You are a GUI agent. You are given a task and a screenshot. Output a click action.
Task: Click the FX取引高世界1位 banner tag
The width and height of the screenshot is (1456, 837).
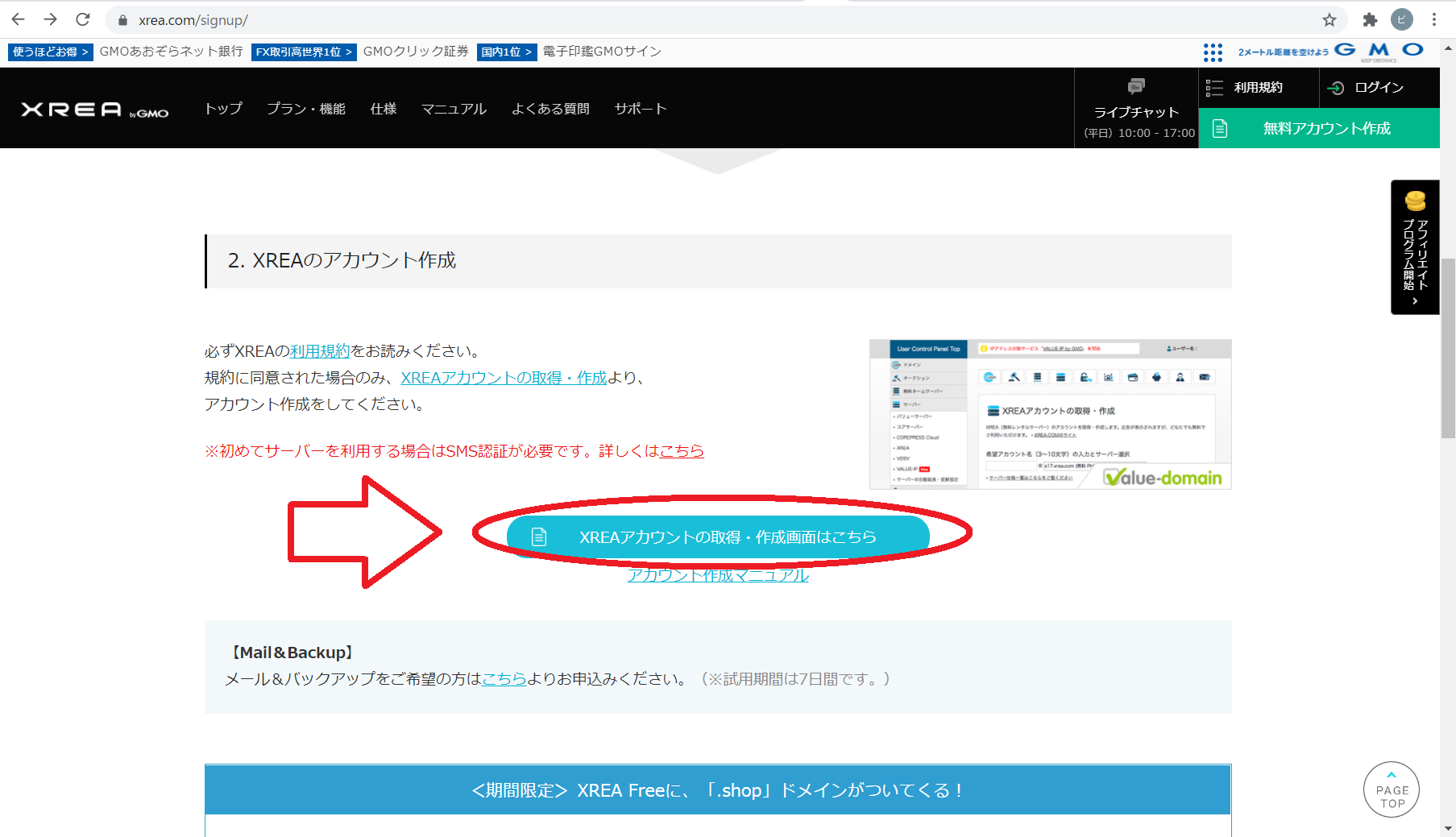[304, 52]
